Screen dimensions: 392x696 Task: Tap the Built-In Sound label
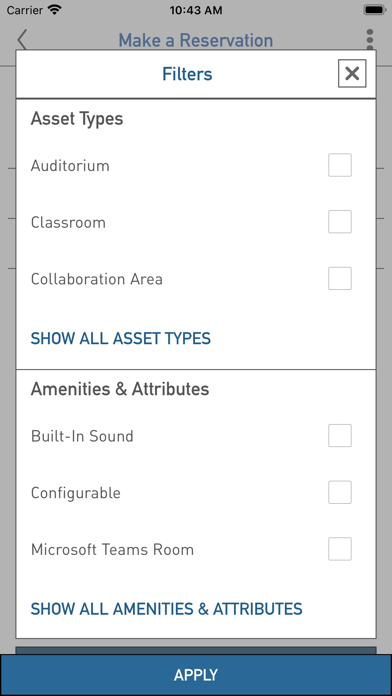click(82, 436)
